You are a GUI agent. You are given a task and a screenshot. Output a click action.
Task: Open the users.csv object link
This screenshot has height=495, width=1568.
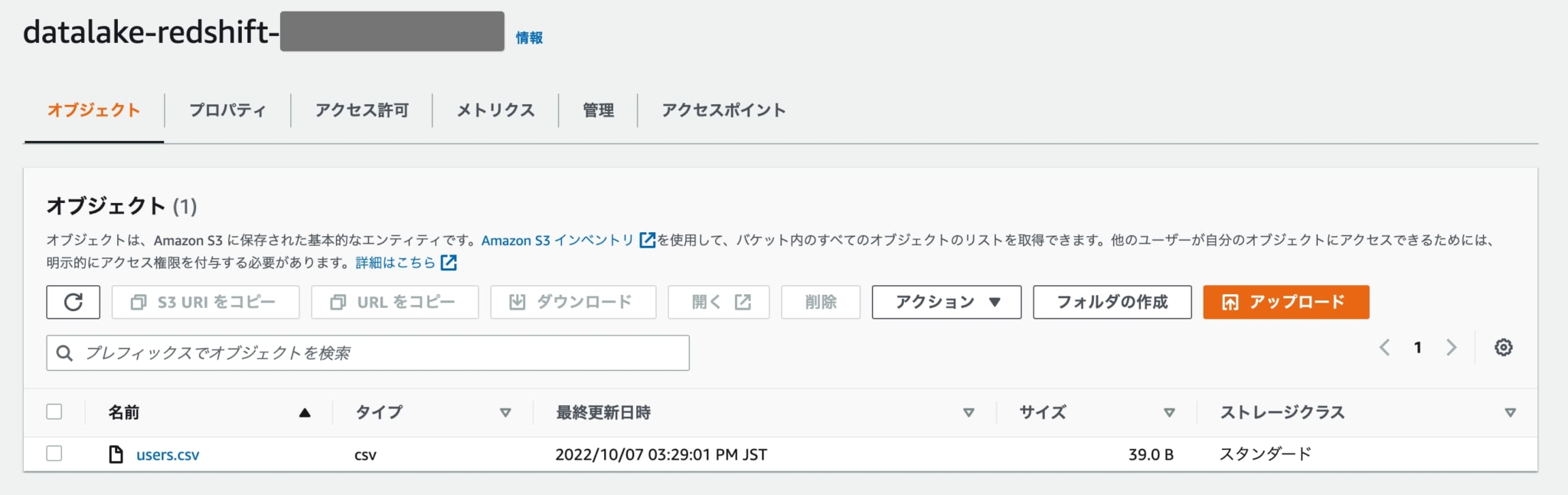(168, 454)
